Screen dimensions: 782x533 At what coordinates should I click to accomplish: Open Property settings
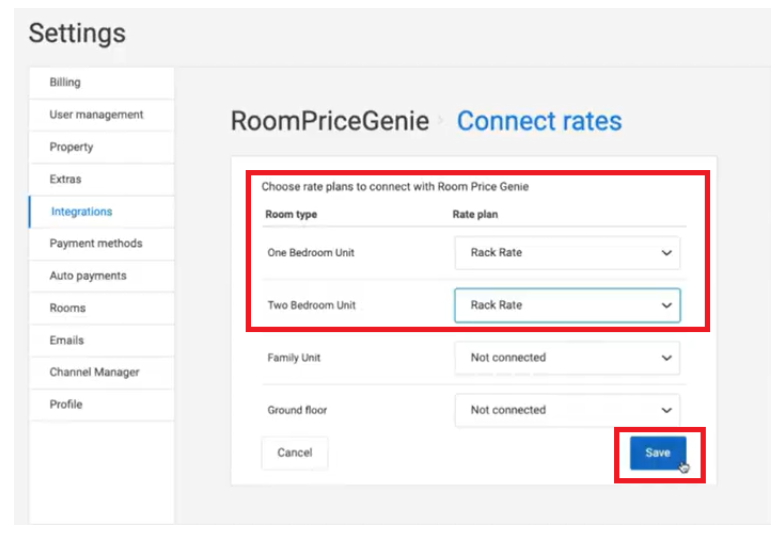pos(71,147)
